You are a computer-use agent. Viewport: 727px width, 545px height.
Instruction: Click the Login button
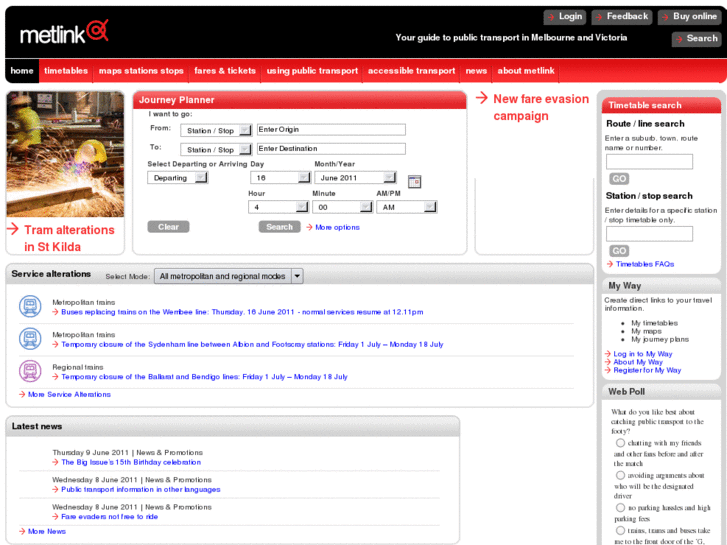pyautogui.click(x=565, y=17)
